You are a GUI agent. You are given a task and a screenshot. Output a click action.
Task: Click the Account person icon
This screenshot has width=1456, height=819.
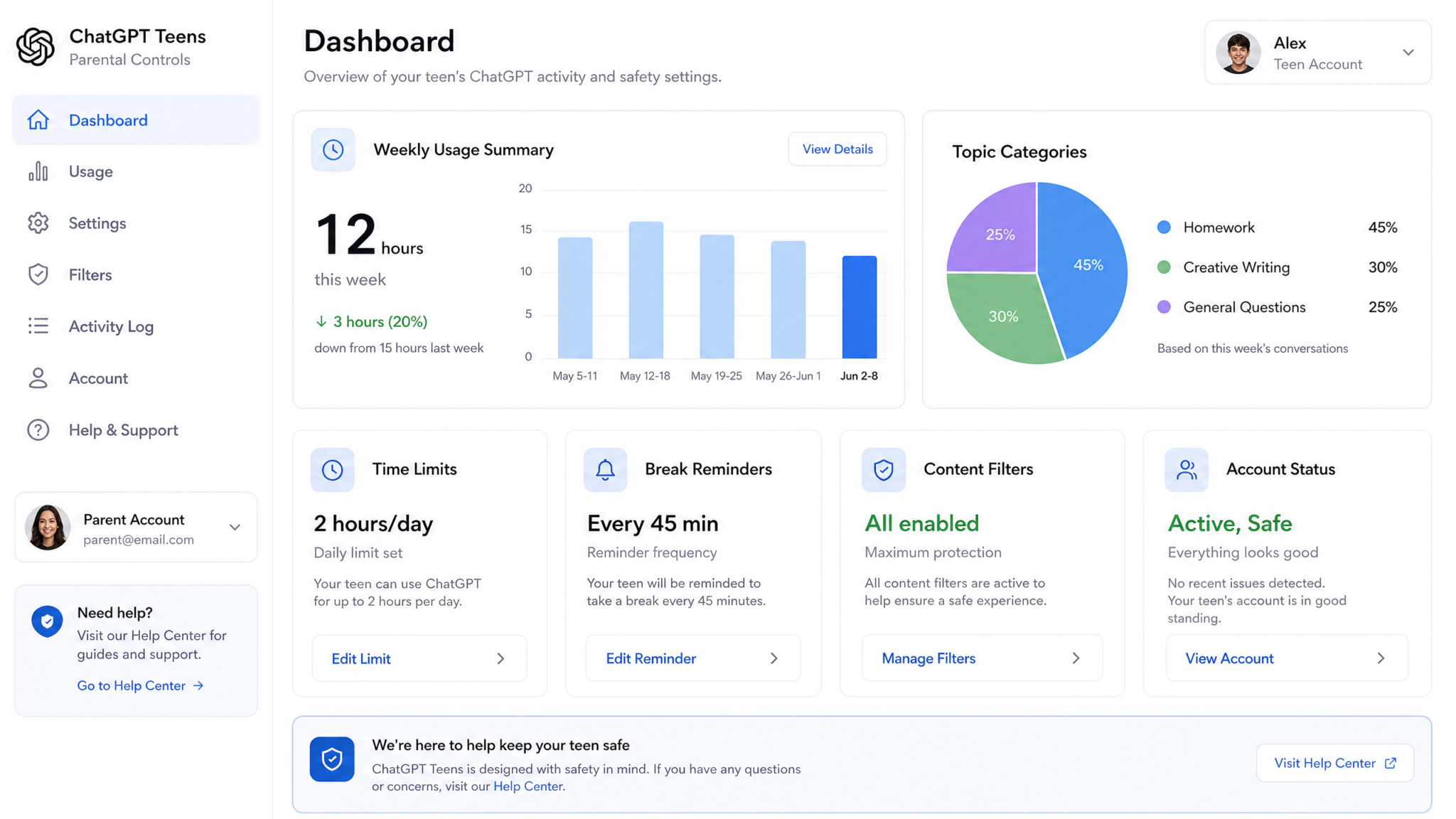38,378
